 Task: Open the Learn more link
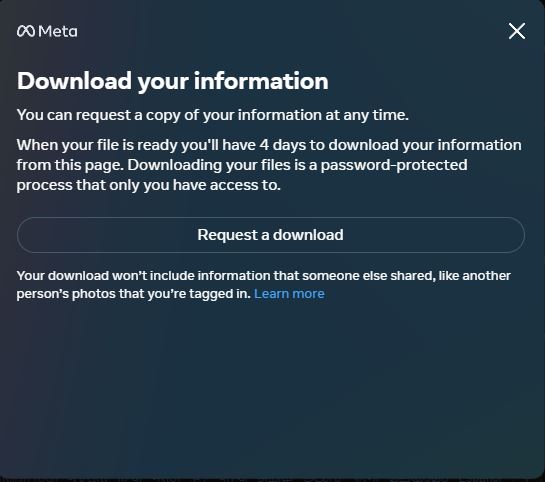[289, 294]
